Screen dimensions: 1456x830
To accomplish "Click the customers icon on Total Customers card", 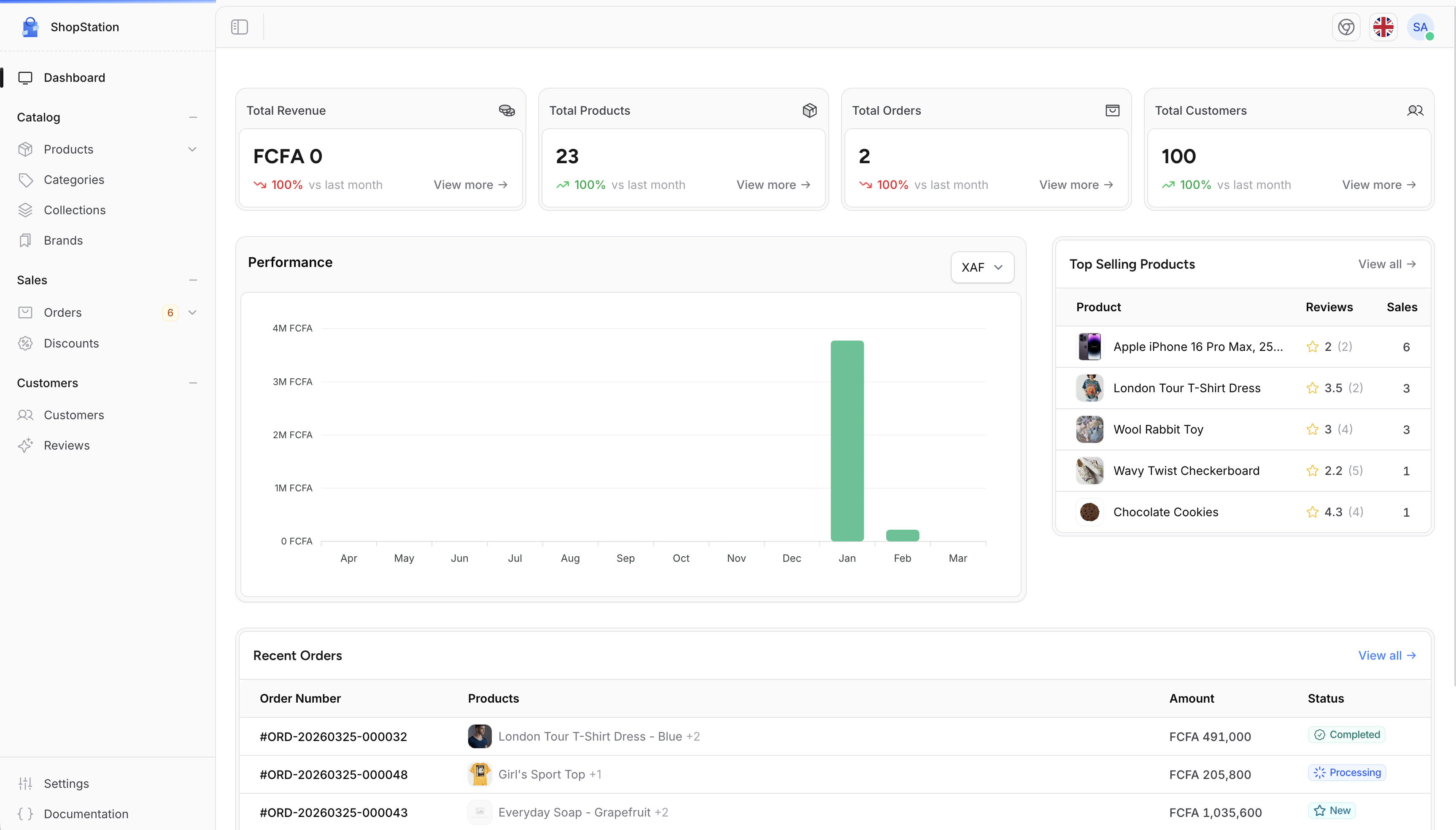I will coord(1416,110).
